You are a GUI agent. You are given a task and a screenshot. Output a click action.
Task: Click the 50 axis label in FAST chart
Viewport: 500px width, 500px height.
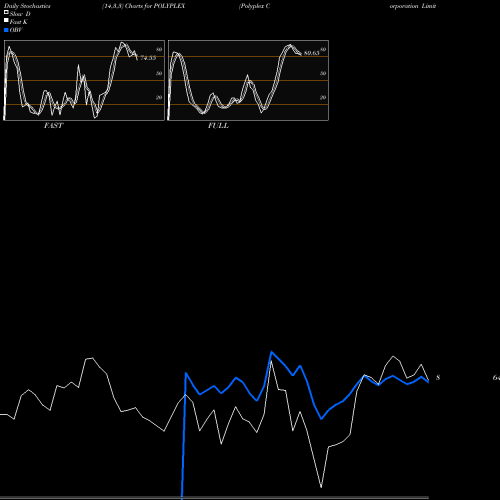159,73
